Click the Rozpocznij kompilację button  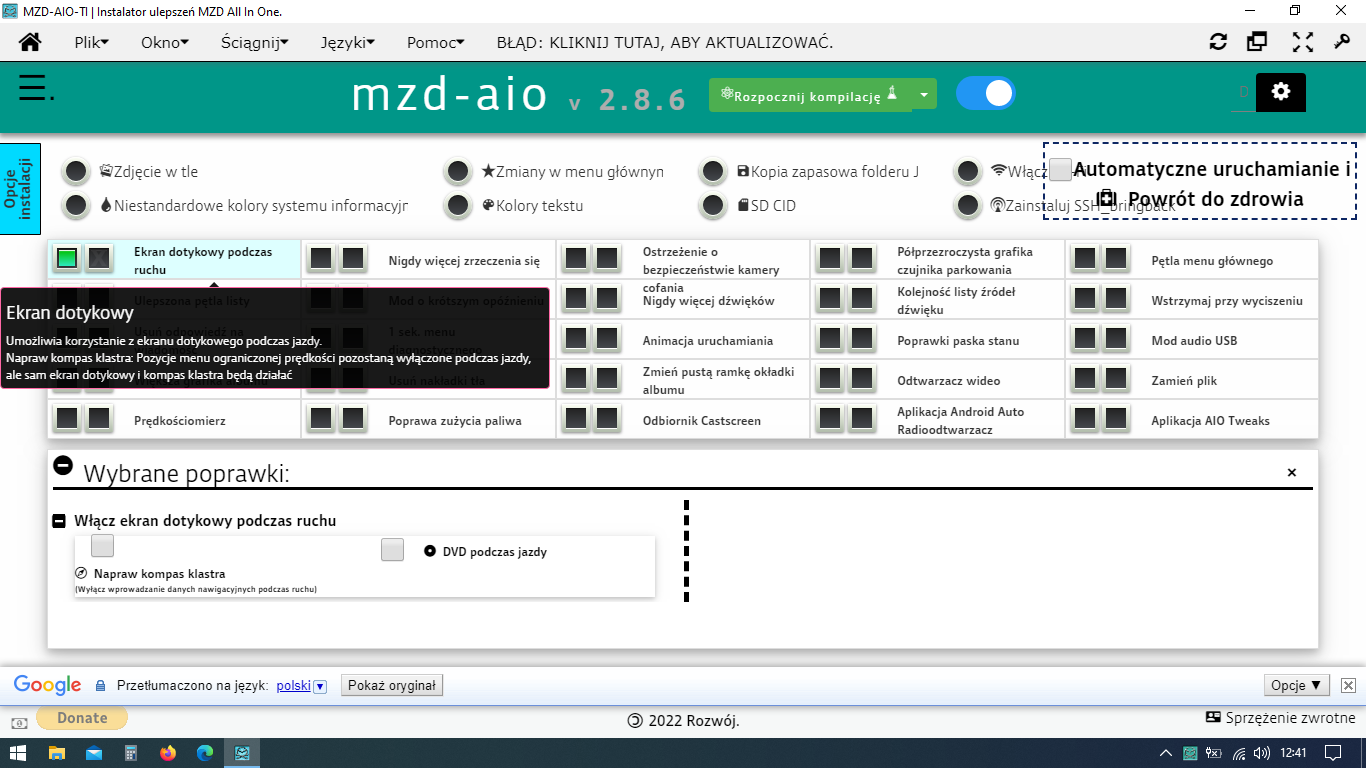[810, 95]
